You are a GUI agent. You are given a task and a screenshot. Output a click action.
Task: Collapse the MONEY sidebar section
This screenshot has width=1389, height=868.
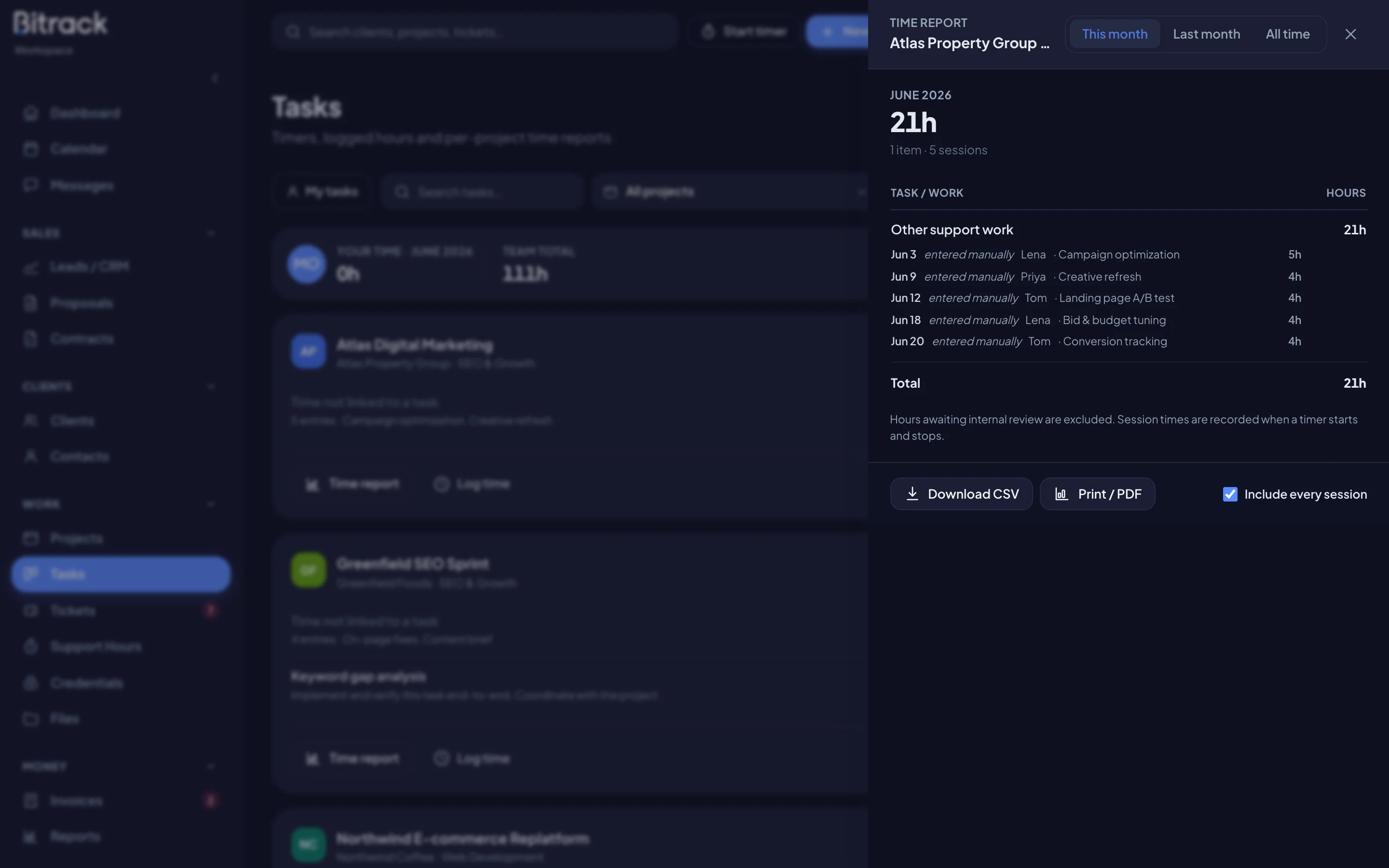pyautogui.click(x=211, y=766)
